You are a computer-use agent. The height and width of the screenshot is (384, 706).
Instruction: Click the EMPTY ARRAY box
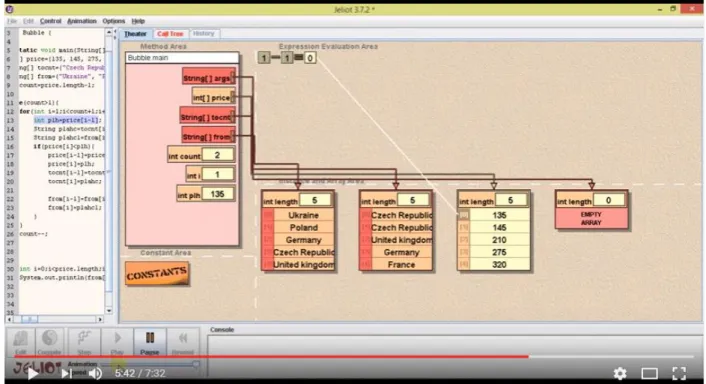tap(591, 218)
